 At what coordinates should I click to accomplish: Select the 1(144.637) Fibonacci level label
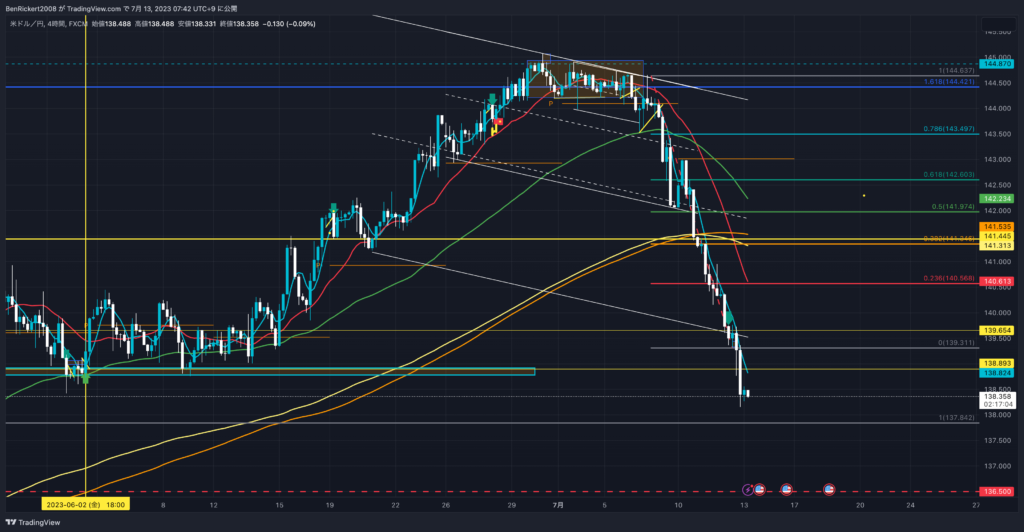(x=956, y=70)
